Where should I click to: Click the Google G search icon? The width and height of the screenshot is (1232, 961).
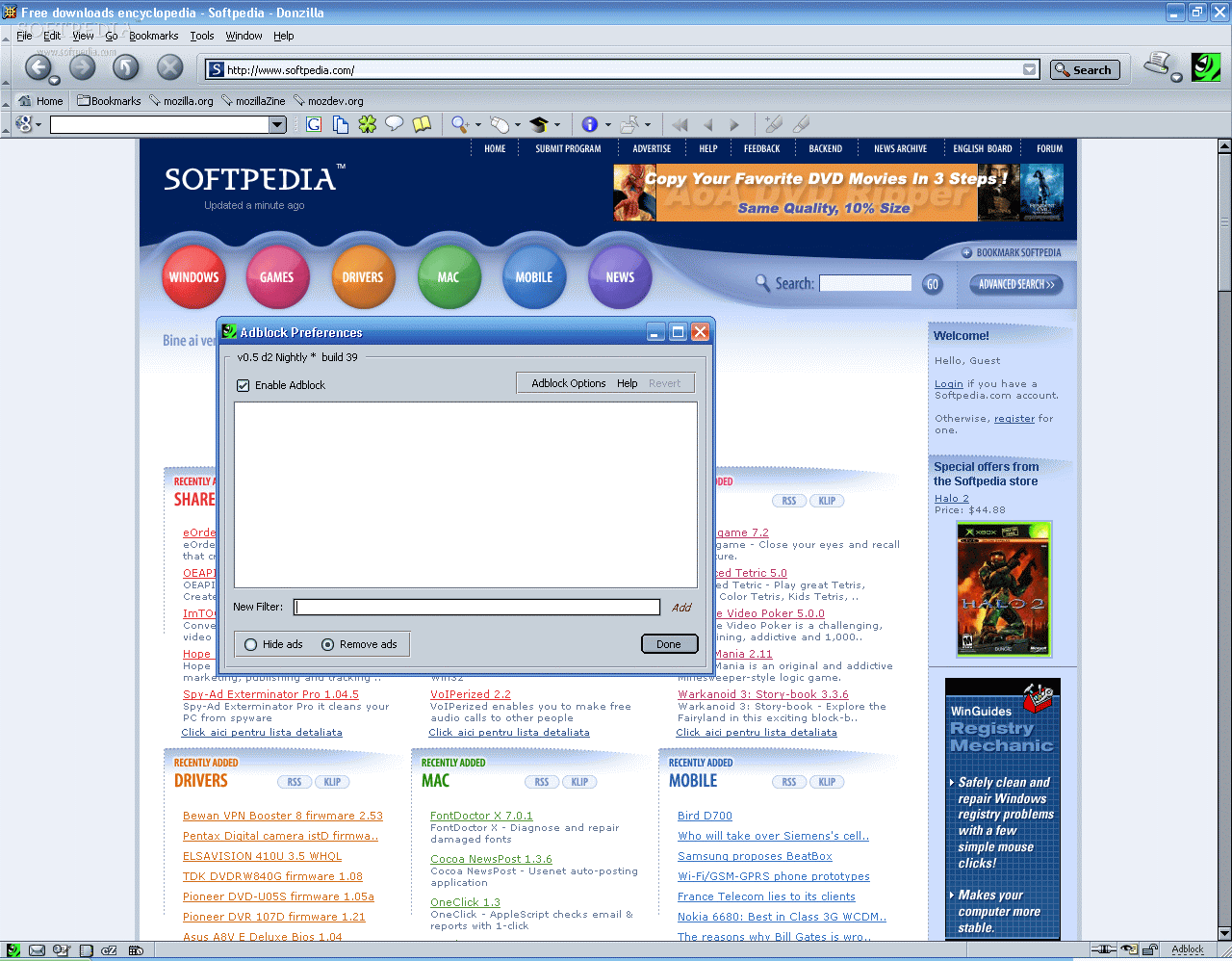314,124
